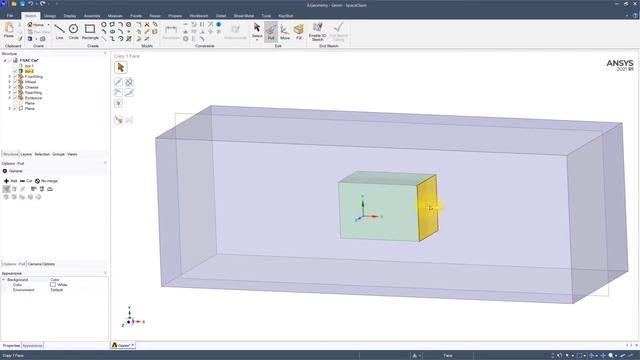Click the Add option in Pull options
The image size is (640, 360).
point(11,181)
